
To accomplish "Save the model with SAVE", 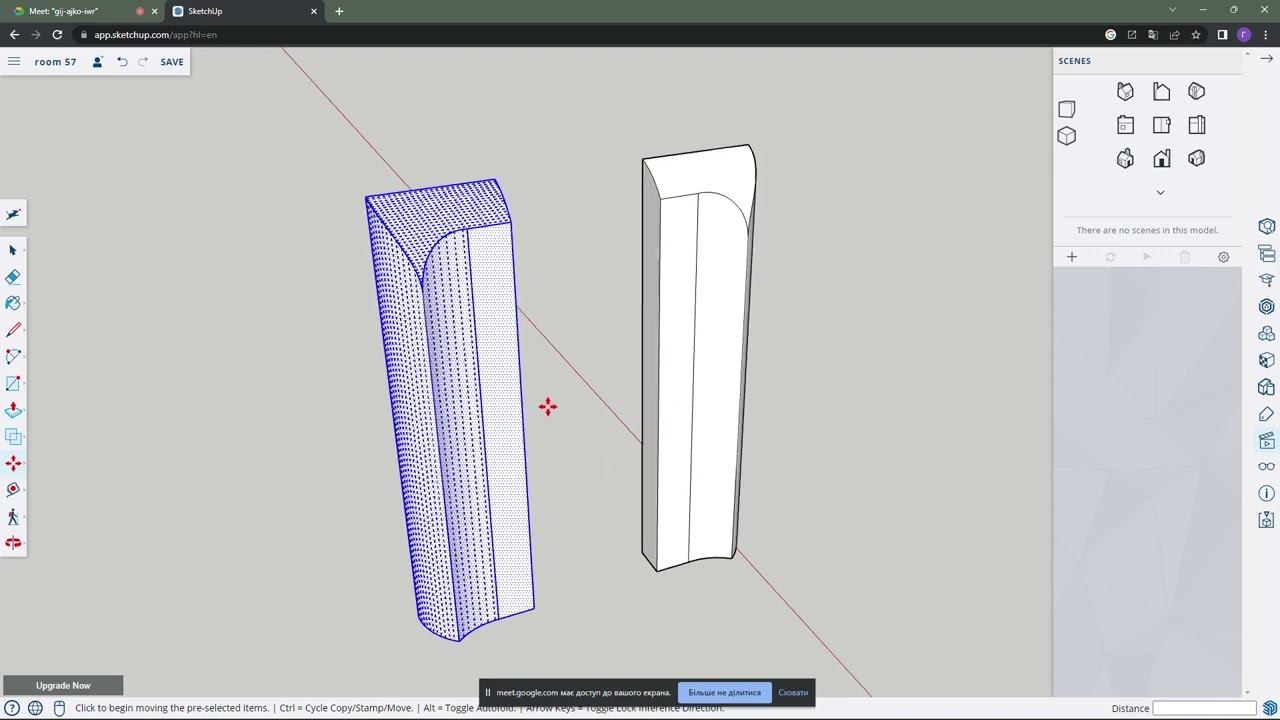I will [172, 62].
